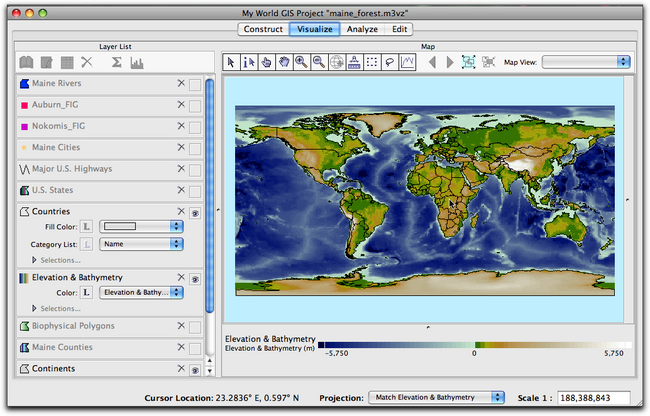The width and height of the screenshot is (650, 416).
Task: Select the rectangular dotted selection tool
Action: coord(371,62)
